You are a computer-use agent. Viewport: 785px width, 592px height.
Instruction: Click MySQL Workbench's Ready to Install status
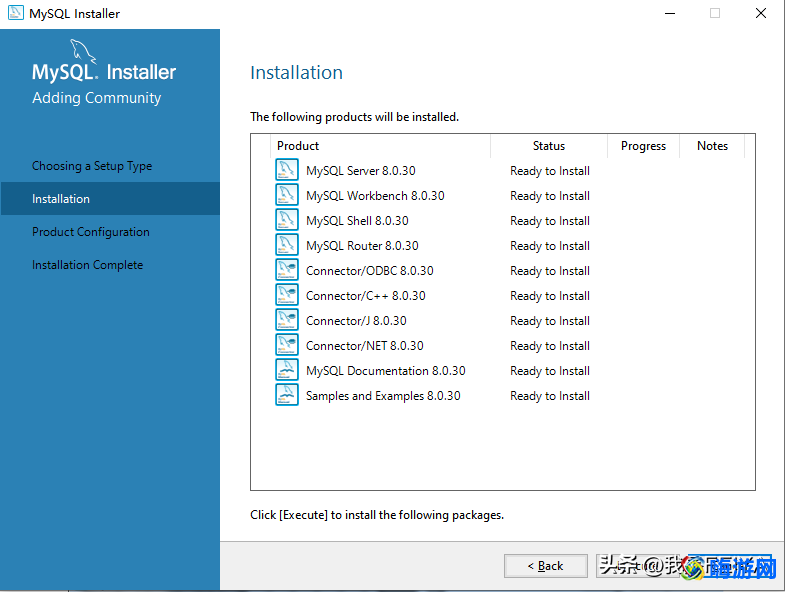coord(550,196)
